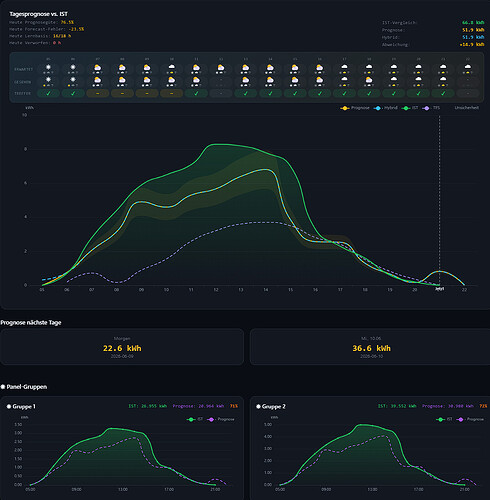Click the Lernbasis value 16/18 h
Image resolution: width=490 pixels, height=500 pixels.
pyautogui.click(x=62, y=36)
